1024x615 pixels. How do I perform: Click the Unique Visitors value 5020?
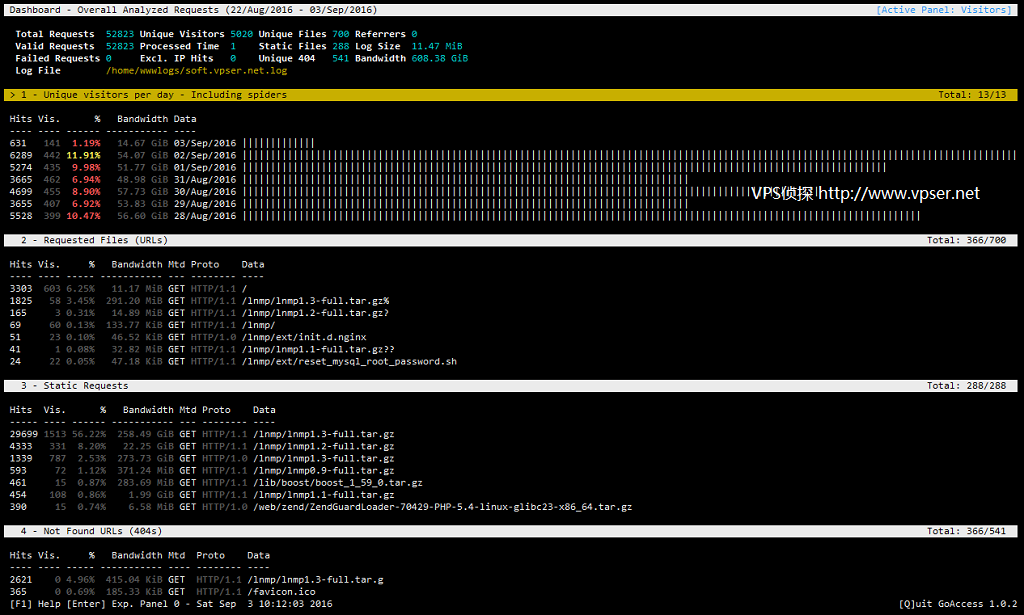(242, 34)
